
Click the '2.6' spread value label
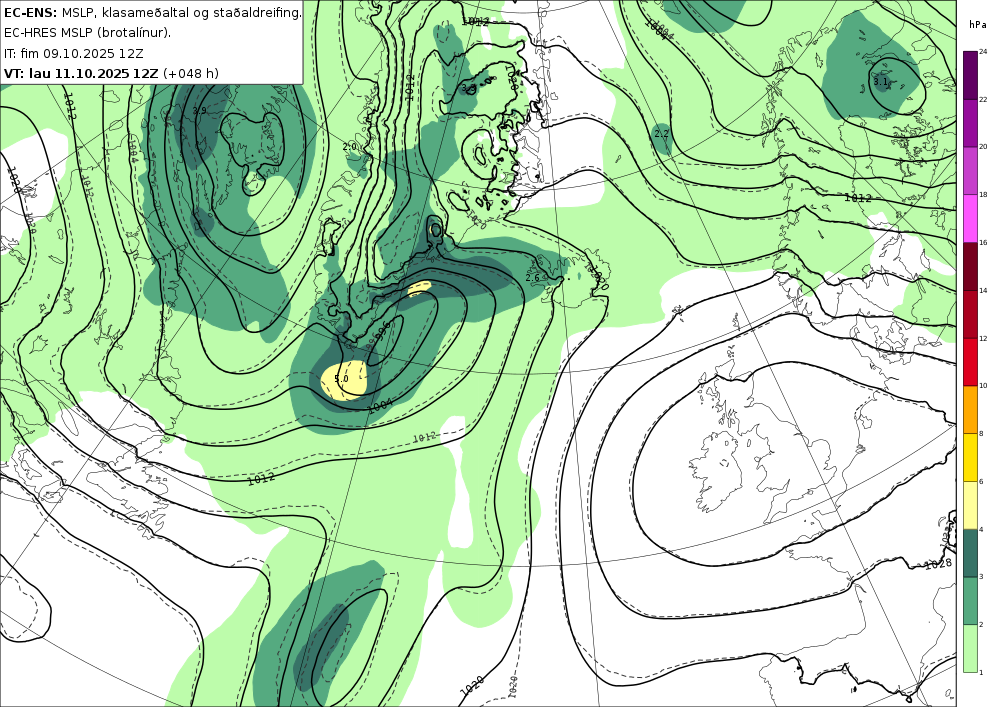click(x=533, y=277)
